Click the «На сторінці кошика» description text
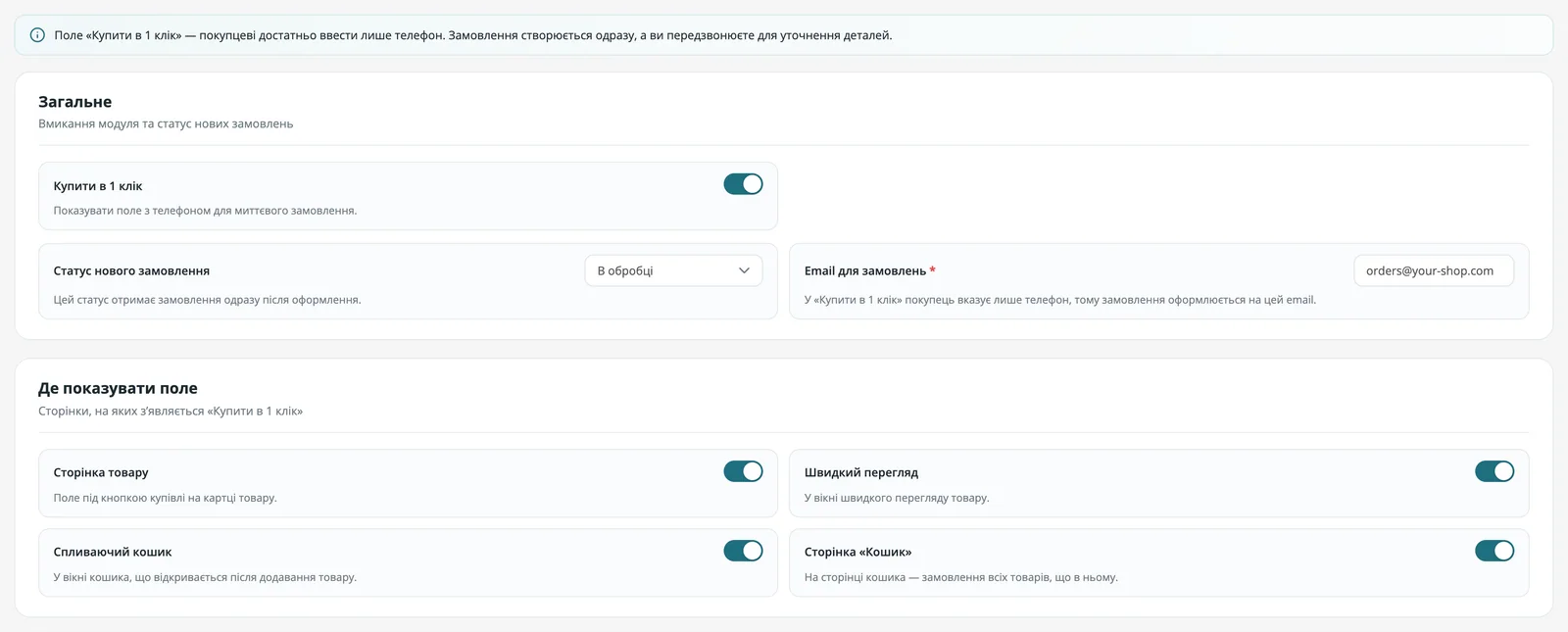 pos(961,577)
